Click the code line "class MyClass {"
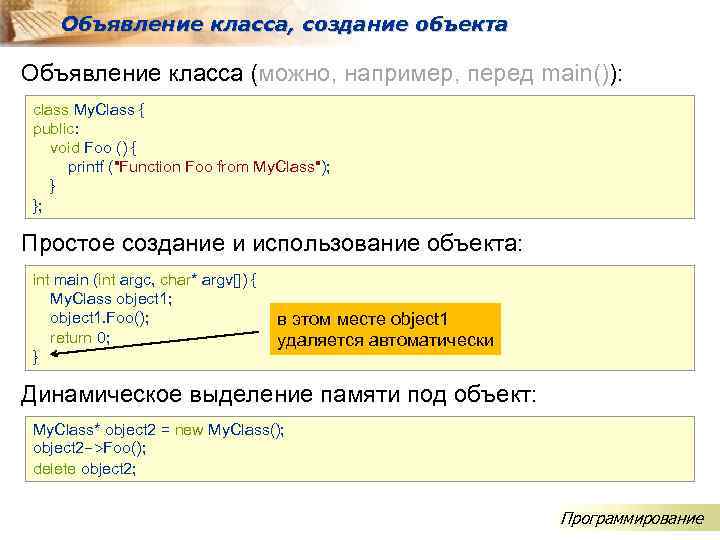This screenshot has width=720, height=540. point(89,110)
